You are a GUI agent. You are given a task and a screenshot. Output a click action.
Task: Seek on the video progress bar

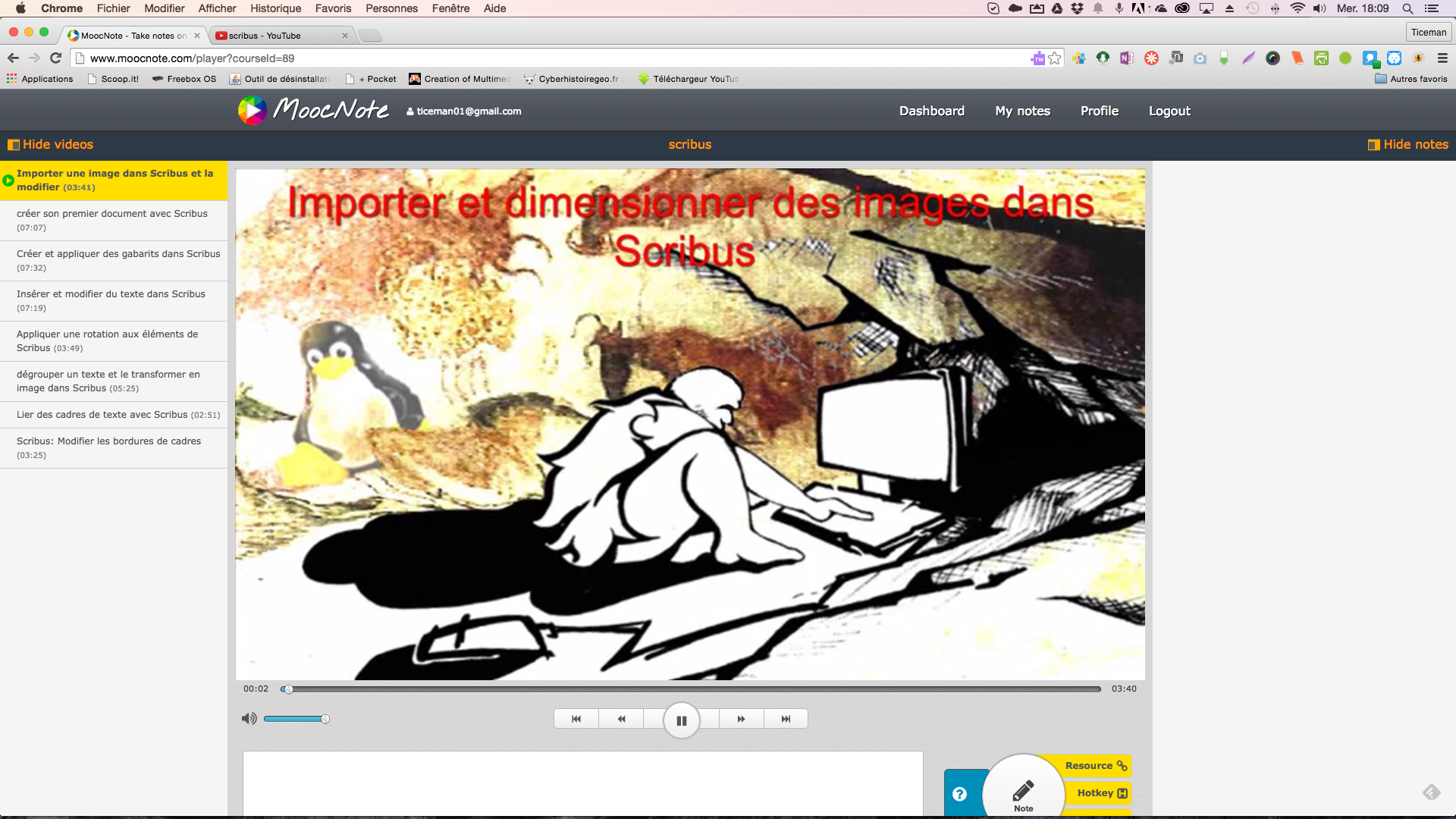(x=690, y=689)
